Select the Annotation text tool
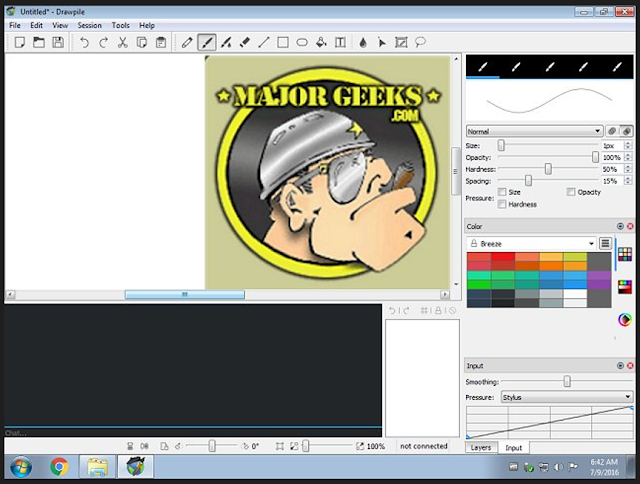Screen dimensions: 640x484 340,42
